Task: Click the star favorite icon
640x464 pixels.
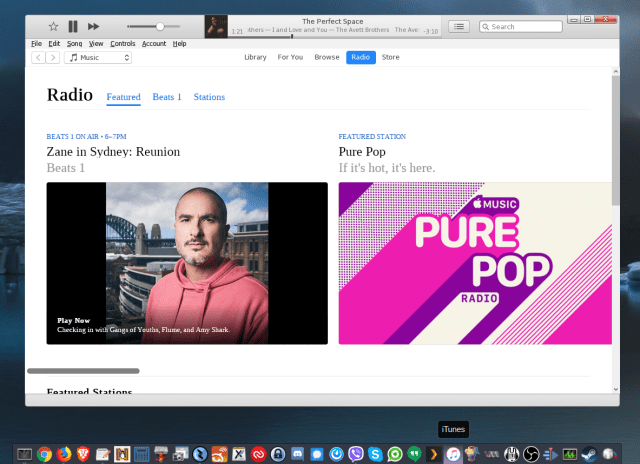Action: click(x=53, y=26)
